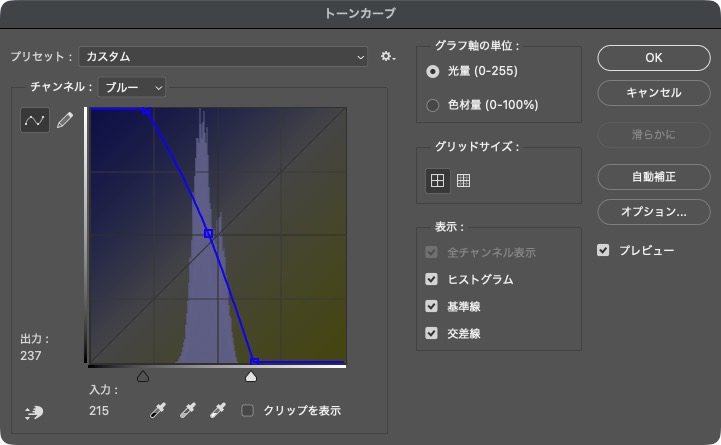Open the チャンネル dropdown set to ブルー
The width and height of the screenshot is (721, 445).
pos(132,87)
